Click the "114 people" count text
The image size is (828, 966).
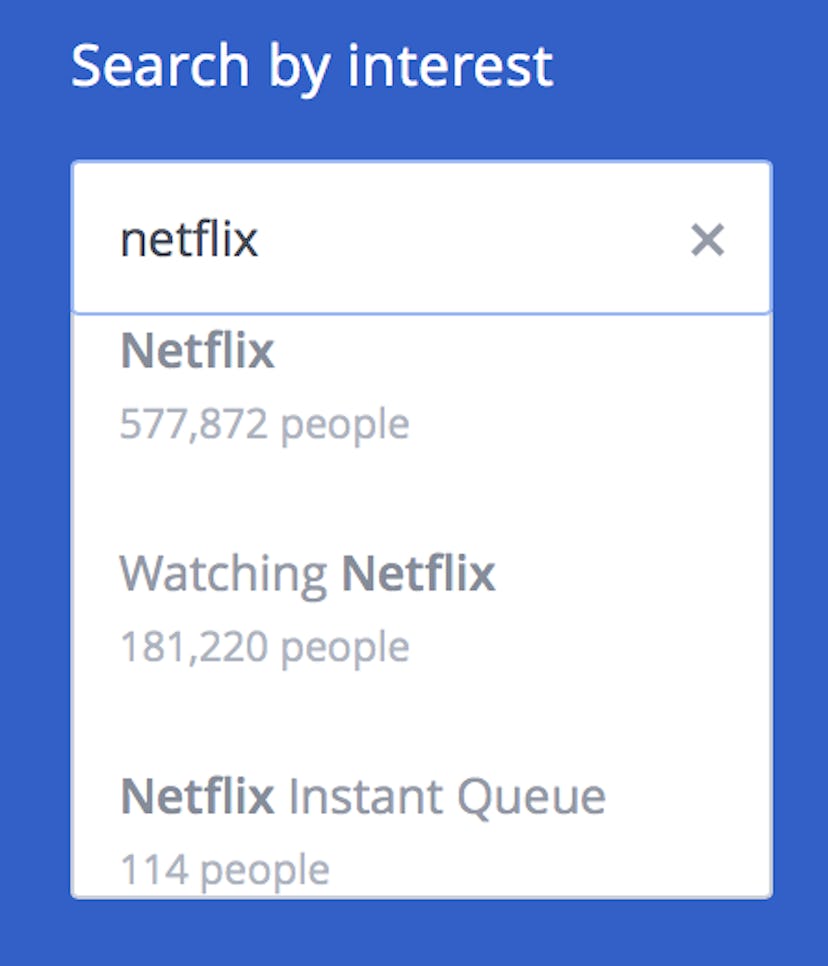click(x=224, y=869)
